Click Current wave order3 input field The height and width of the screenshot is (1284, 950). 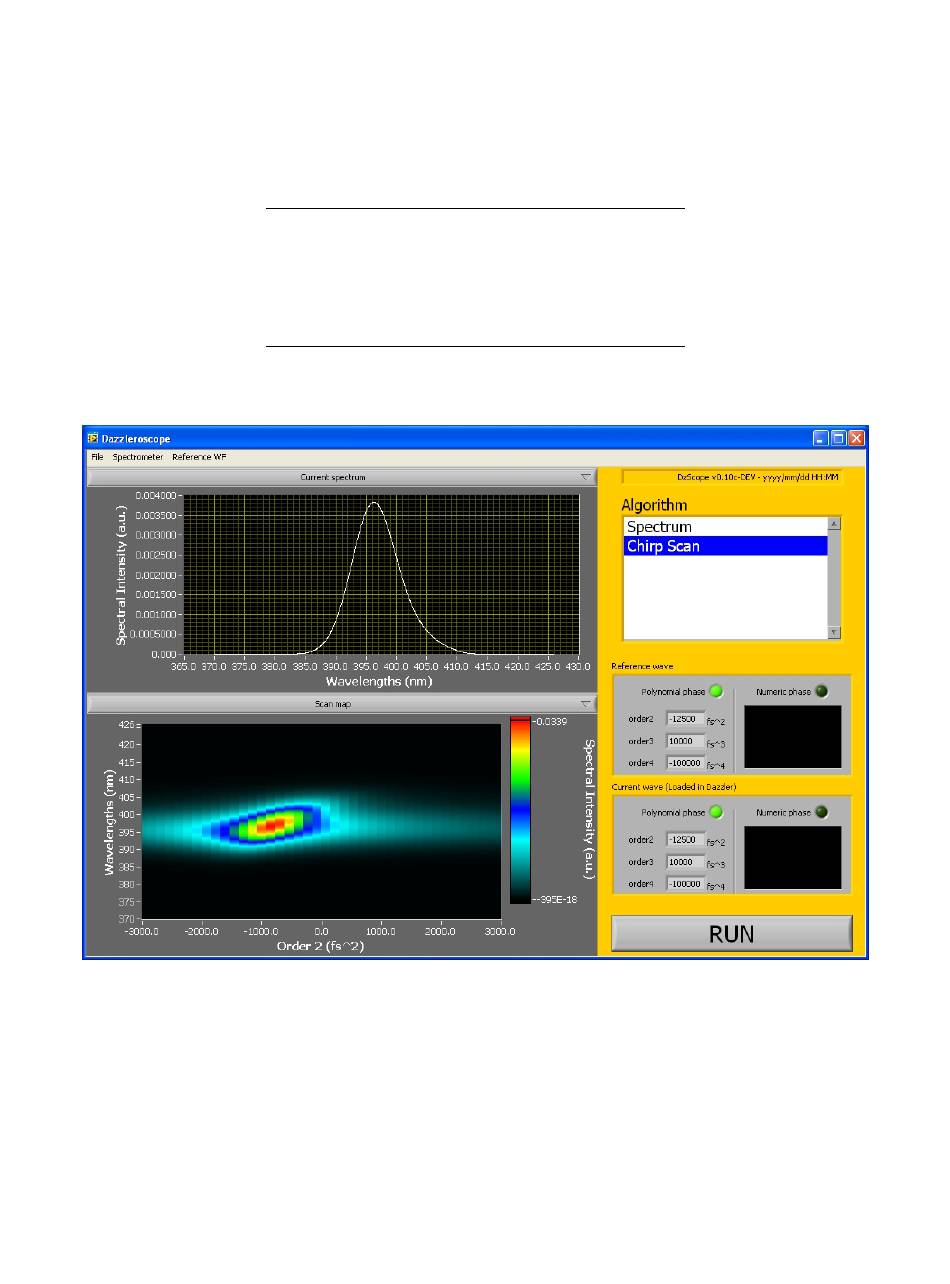tap(685, 862)
